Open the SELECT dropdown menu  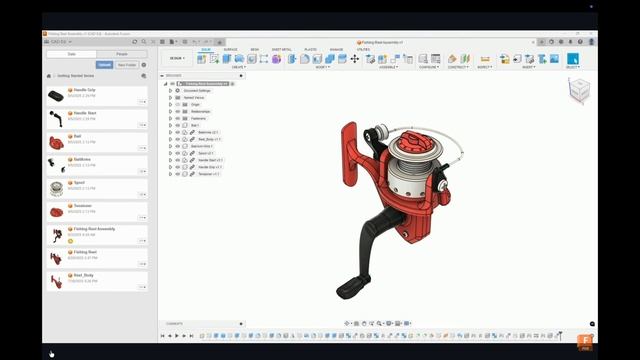[573, 67]
